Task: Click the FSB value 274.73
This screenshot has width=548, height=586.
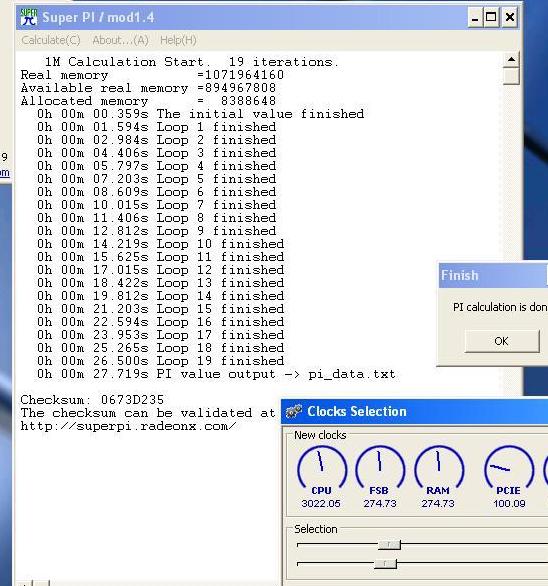Action: (380, 503)
